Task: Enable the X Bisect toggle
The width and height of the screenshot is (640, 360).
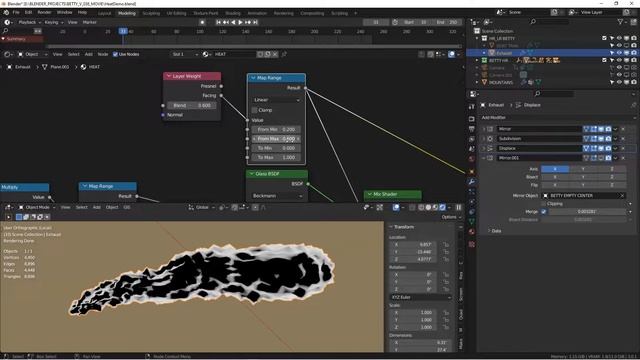Action: coord(555,177)
